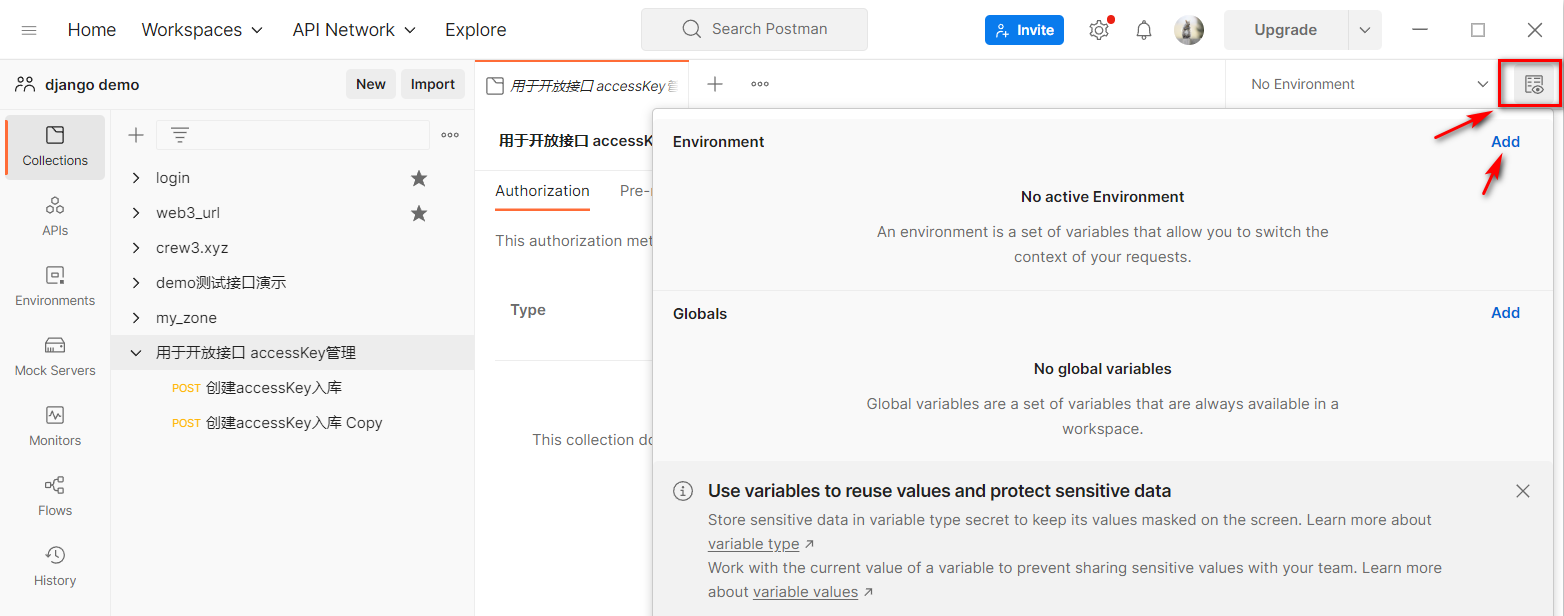The image size is (1564, 616).
Task: Expand the login collection
Action: coord(136,178)
